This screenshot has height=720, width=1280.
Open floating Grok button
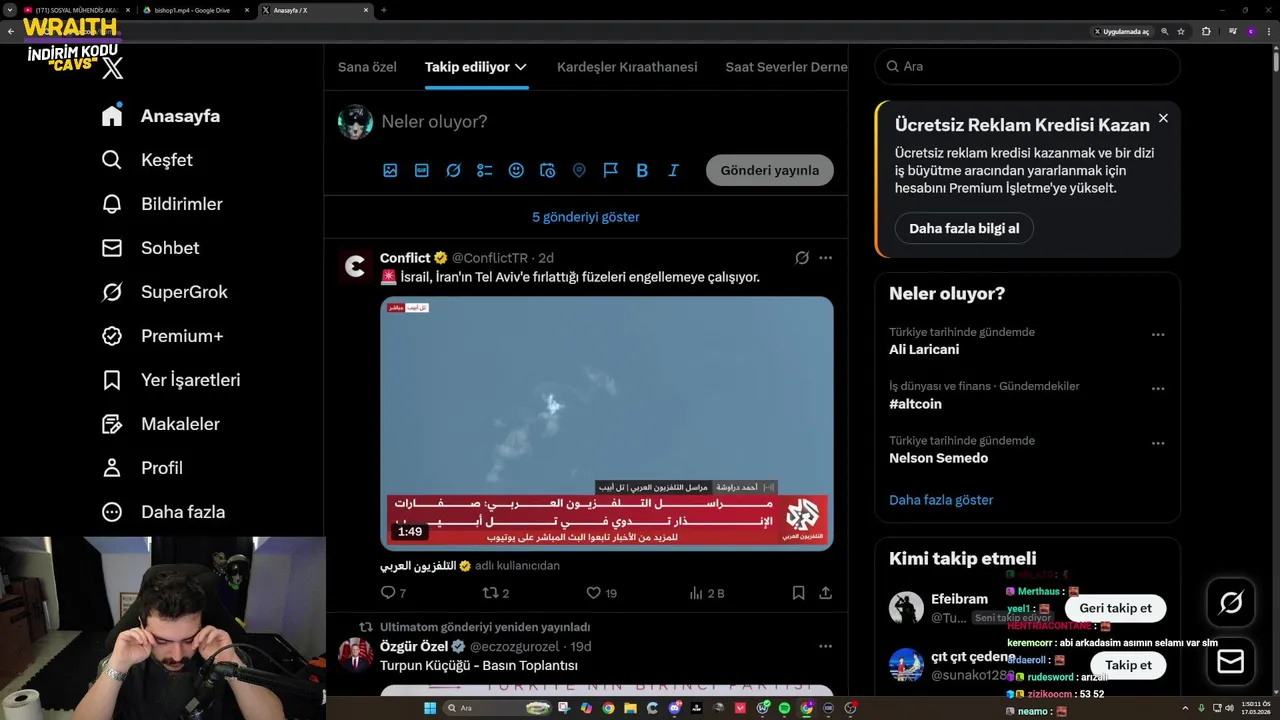tap(1231, 602)
